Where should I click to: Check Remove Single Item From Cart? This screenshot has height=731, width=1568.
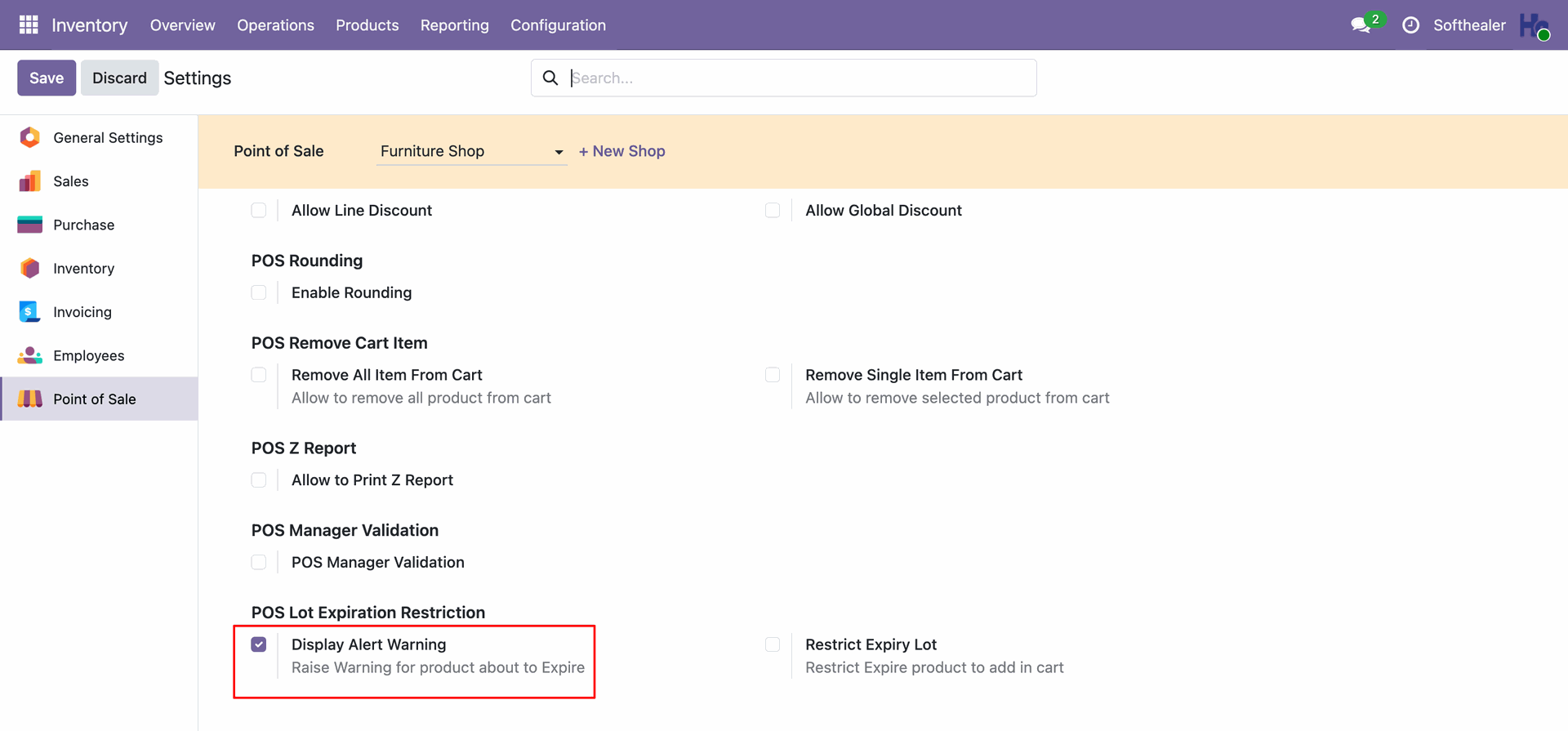click(x=773, y=375)
